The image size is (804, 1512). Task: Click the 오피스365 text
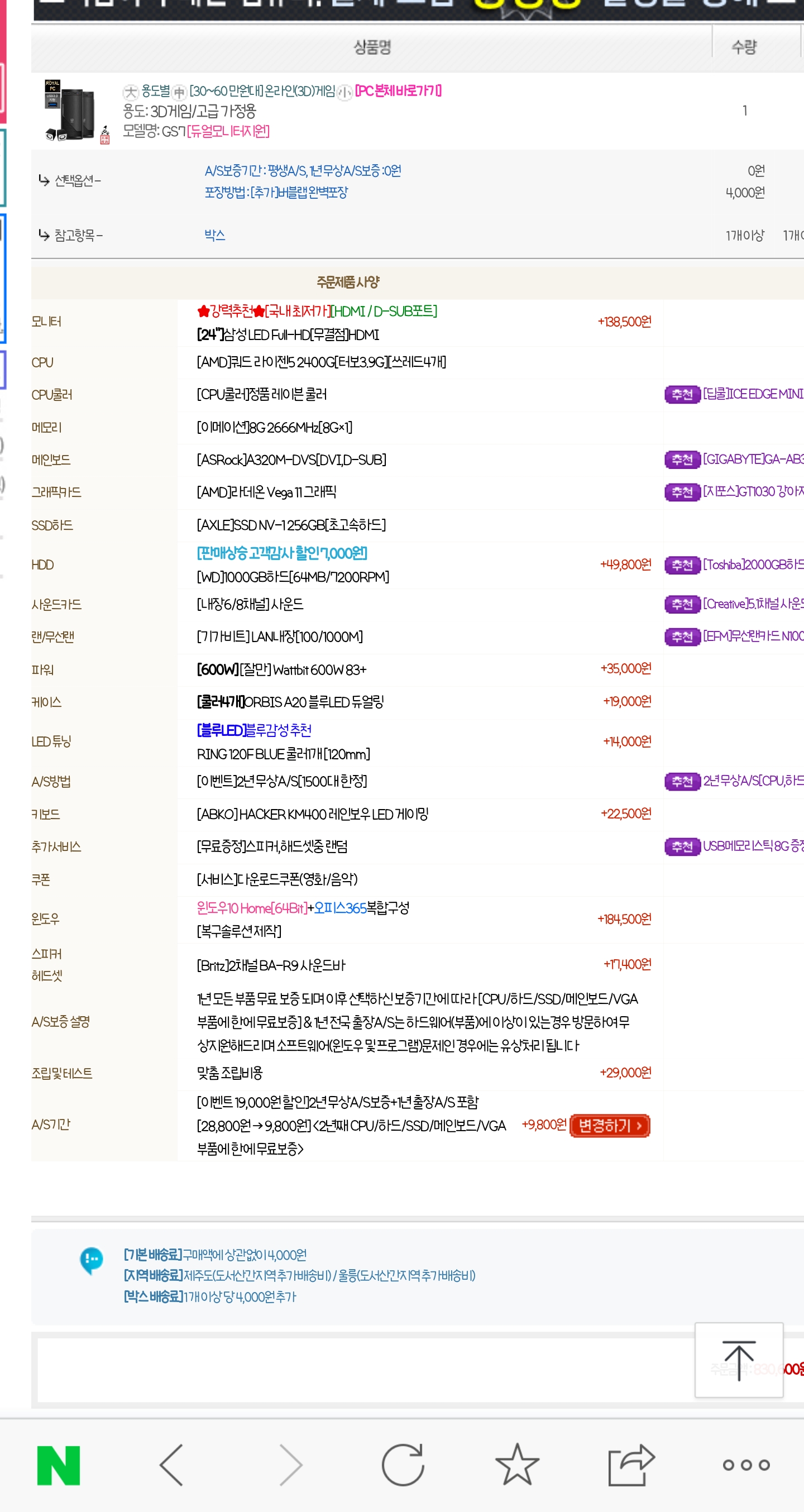tap(340, 908)
